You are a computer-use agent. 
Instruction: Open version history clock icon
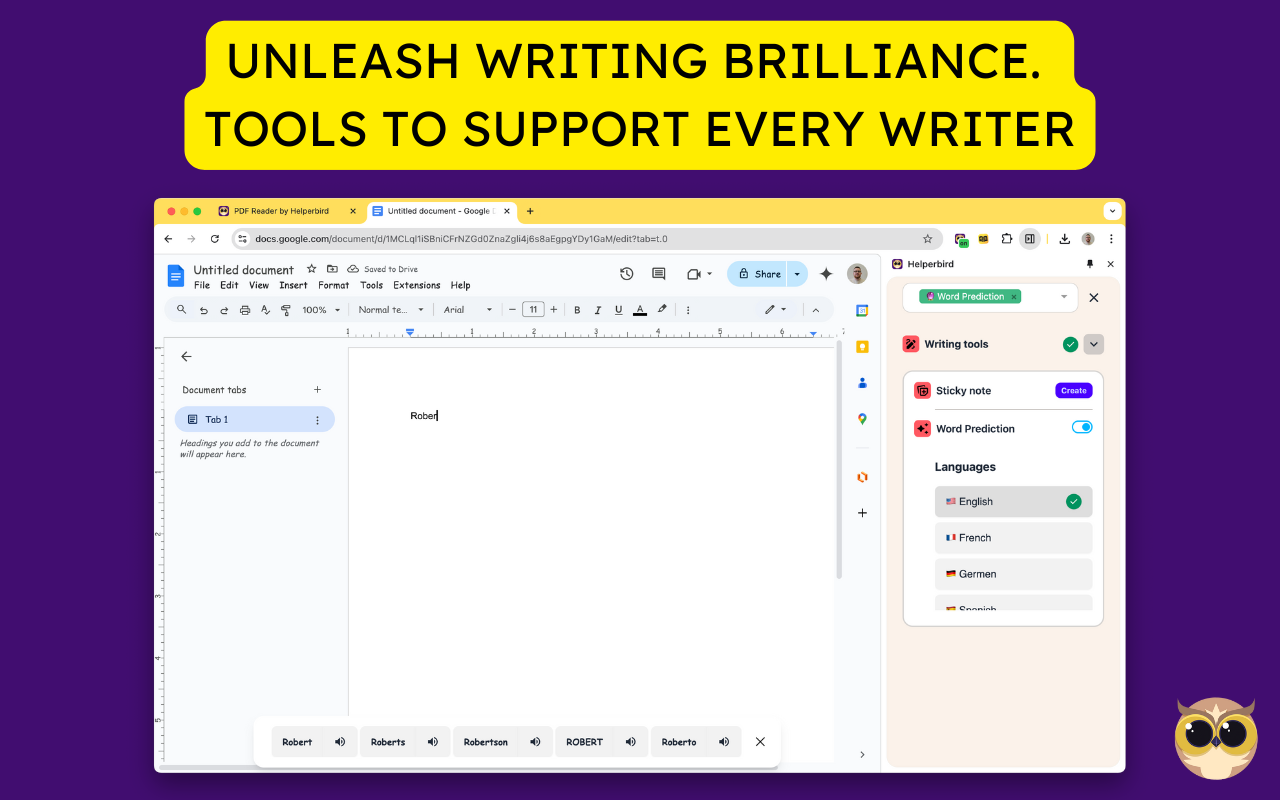click(626, 273)
